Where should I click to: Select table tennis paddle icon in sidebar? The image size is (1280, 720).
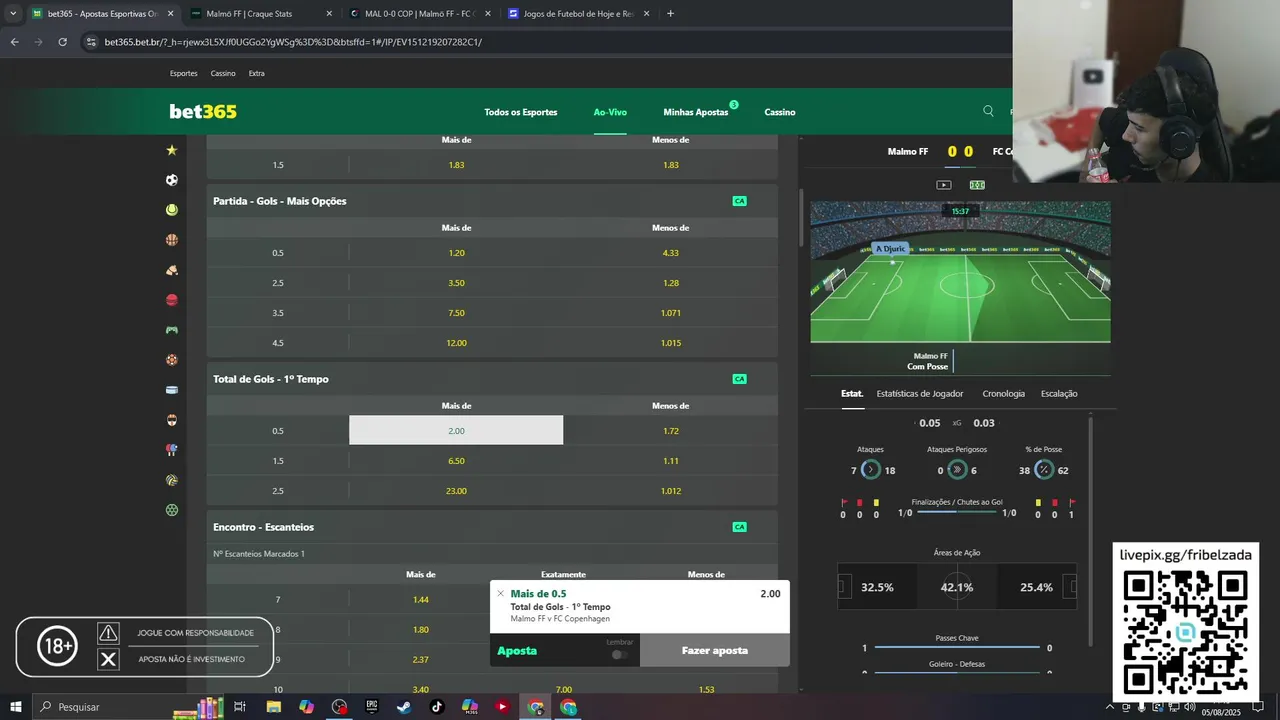tap(172, 450)
